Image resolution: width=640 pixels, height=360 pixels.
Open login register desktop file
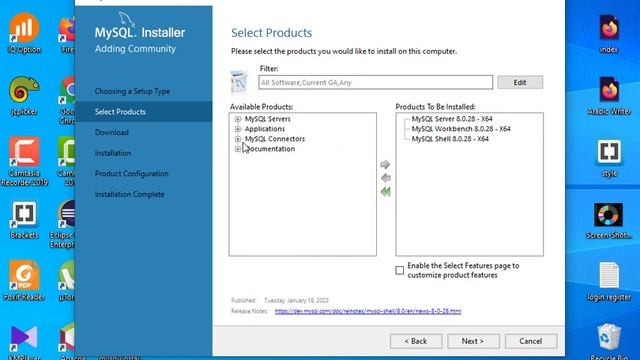pos(609,282)
